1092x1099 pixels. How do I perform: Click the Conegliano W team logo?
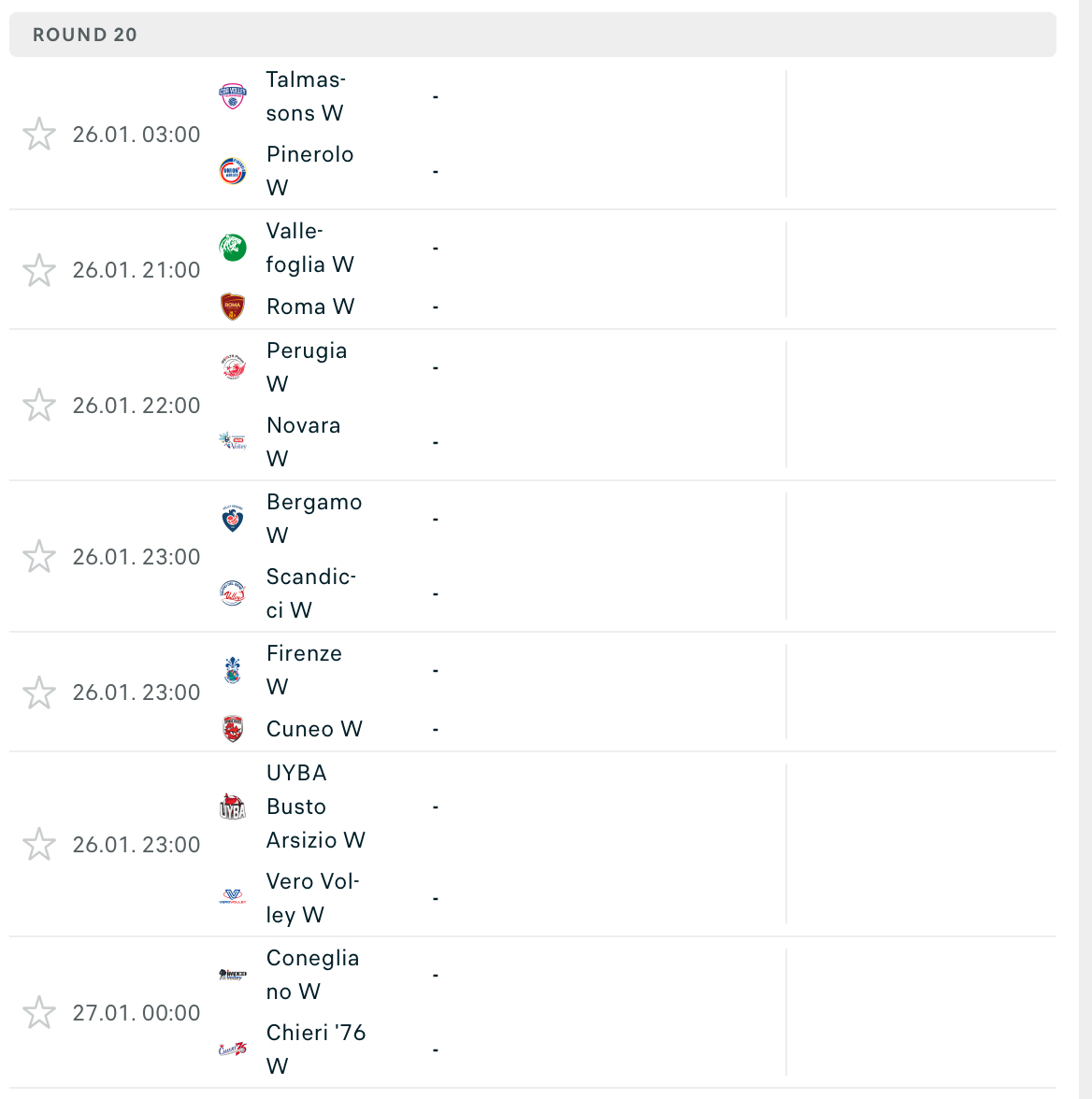(233, 974)
